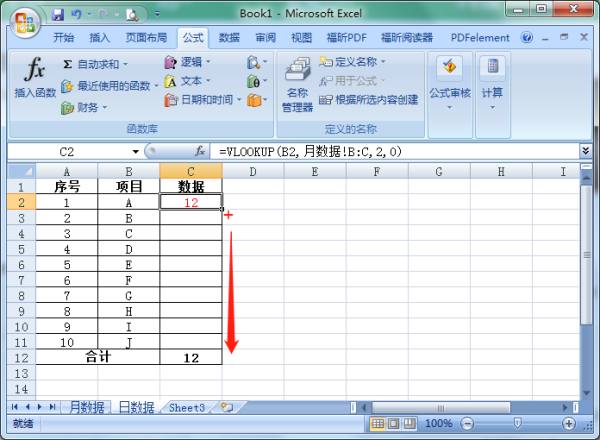Click the Select All corner box

click(22, 171)
